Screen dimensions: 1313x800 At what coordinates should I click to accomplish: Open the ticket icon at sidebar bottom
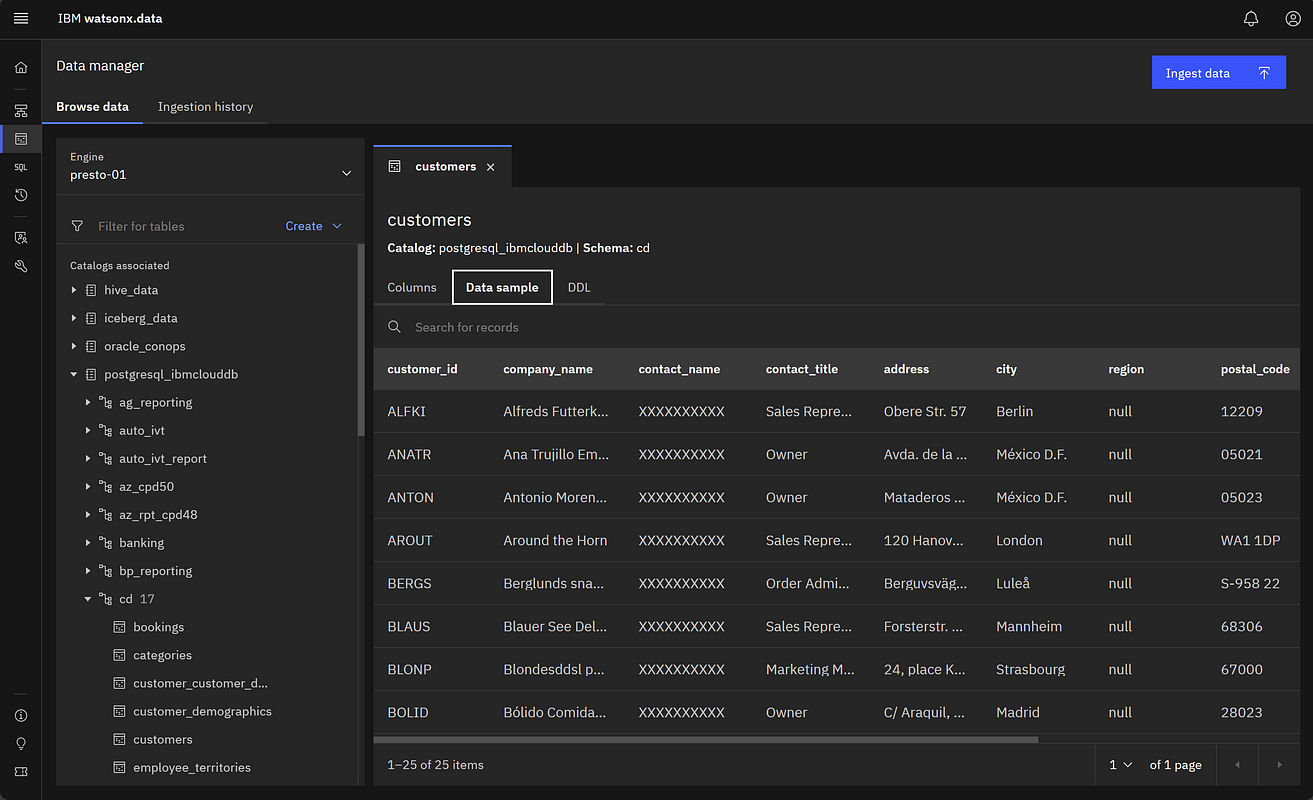coord(21,772)
